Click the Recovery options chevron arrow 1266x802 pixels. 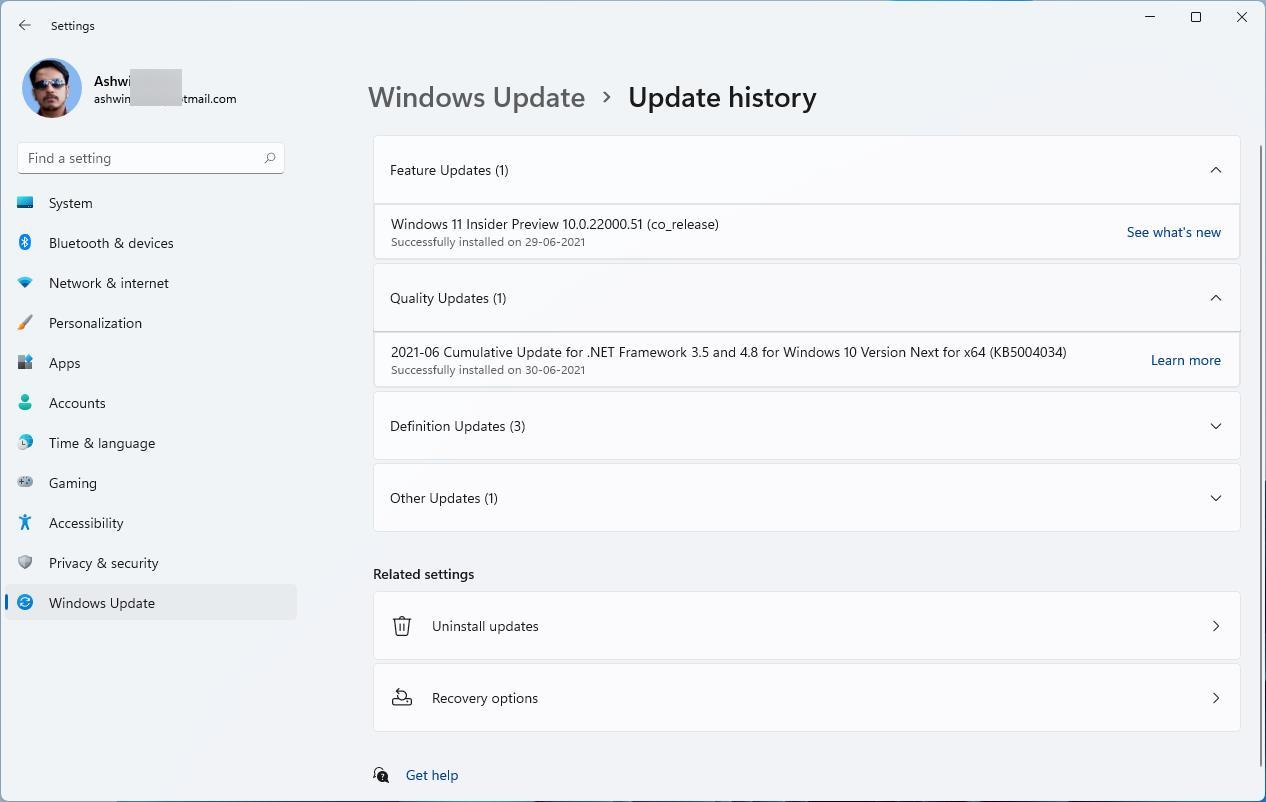pyautogui.click(x=1216, y=698)
